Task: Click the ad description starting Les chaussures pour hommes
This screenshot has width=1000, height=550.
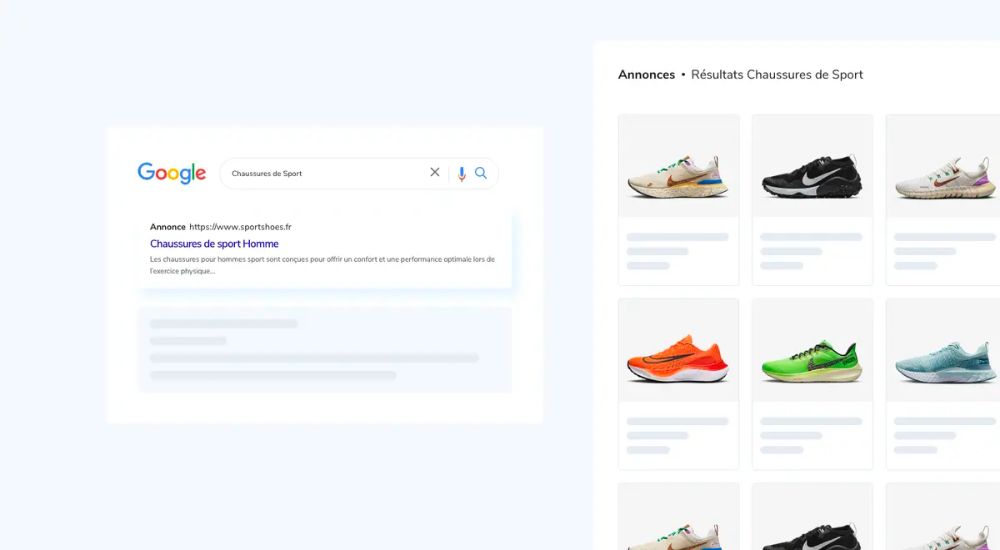Action: point(322,265)
